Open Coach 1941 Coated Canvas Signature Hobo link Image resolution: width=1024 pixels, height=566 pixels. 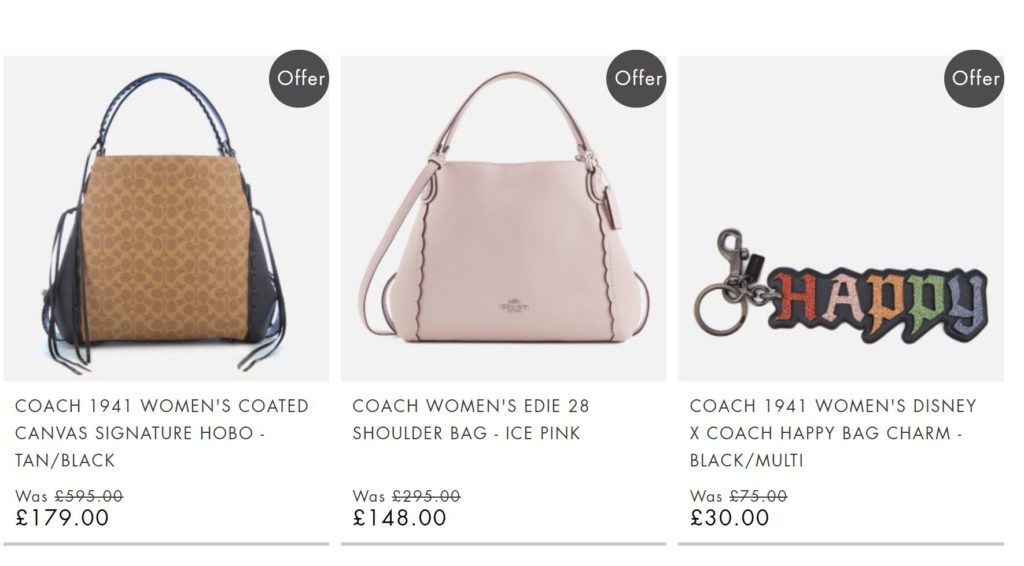click(x=162, y=433)
